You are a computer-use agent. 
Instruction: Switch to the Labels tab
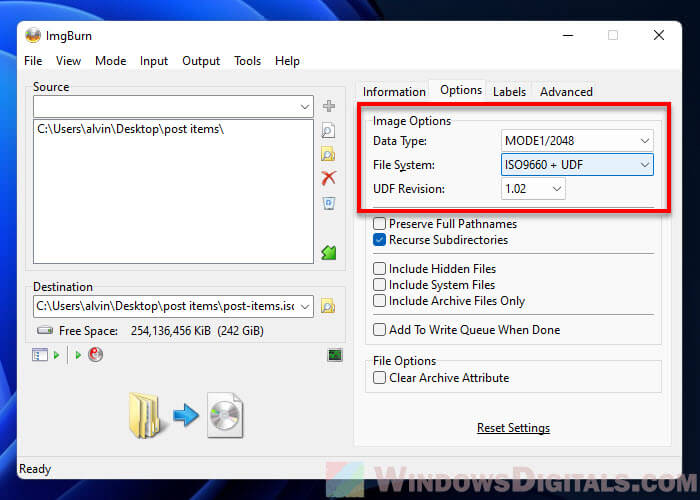509,92
